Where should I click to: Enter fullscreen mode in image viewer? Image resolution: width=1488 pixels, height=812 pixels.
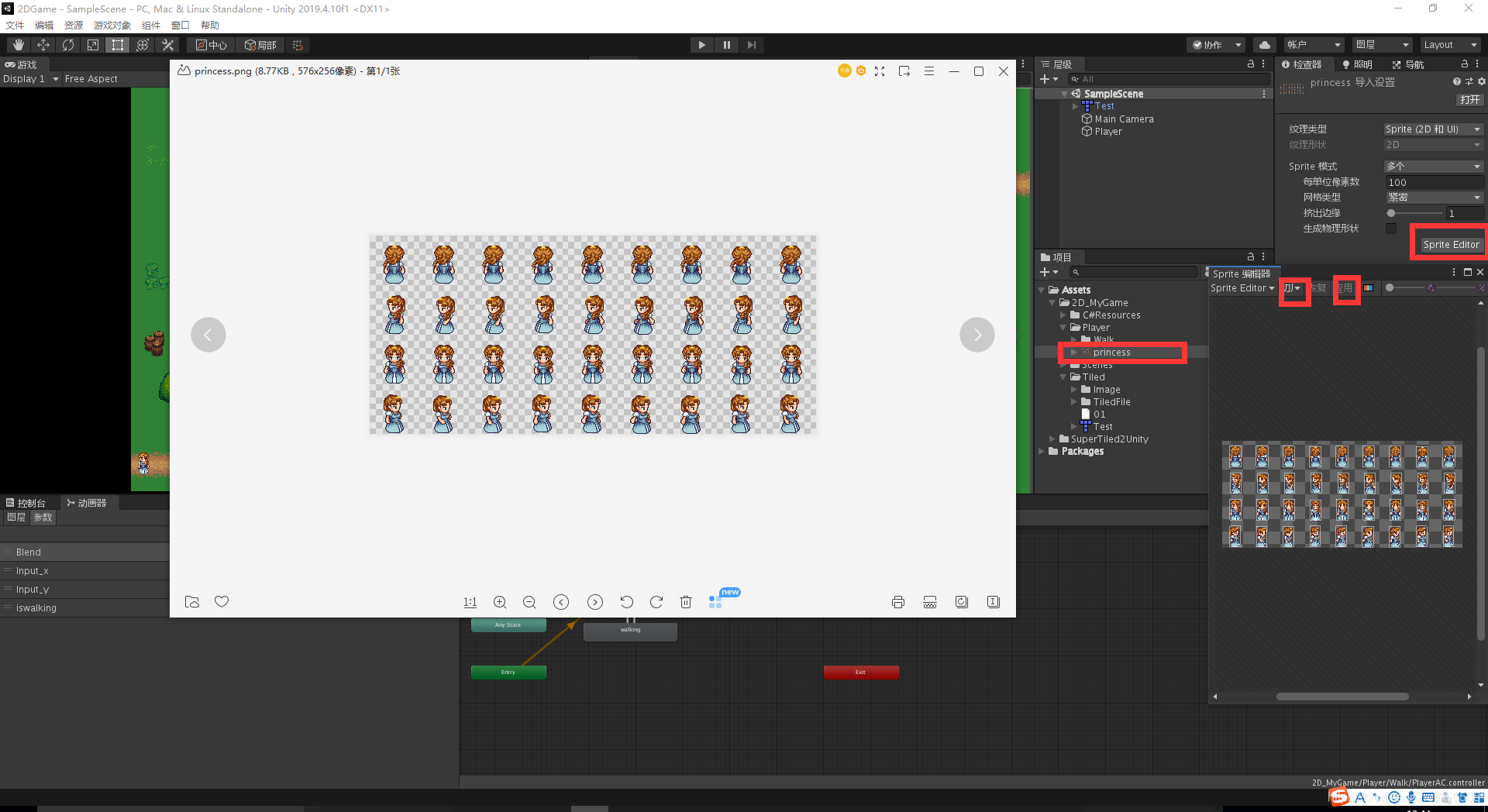click(x=880, y=71)
